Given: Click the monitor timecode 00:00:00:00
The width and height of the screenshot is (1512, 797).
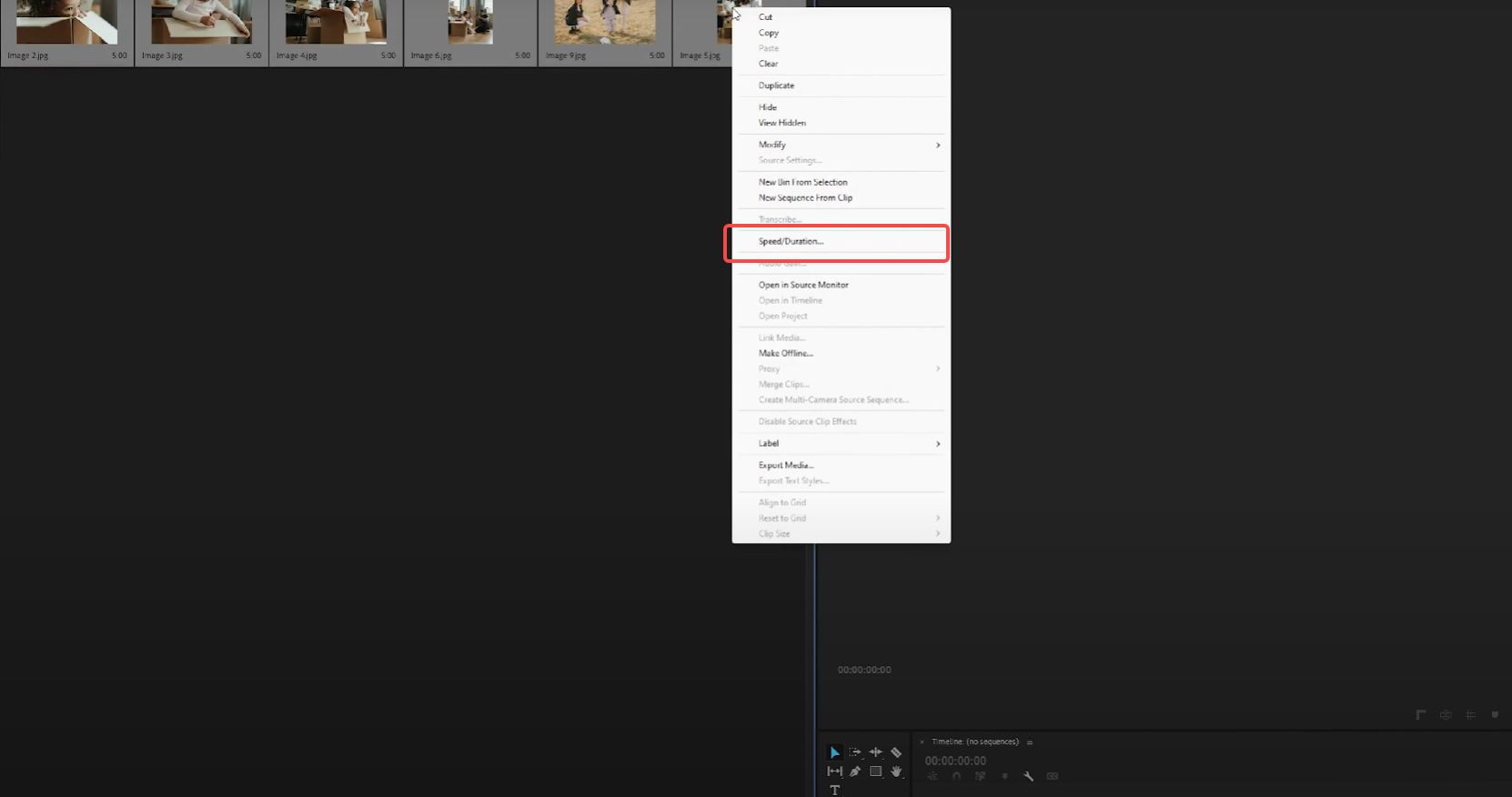Looking at the screenshot, I should tap(864, 670).
